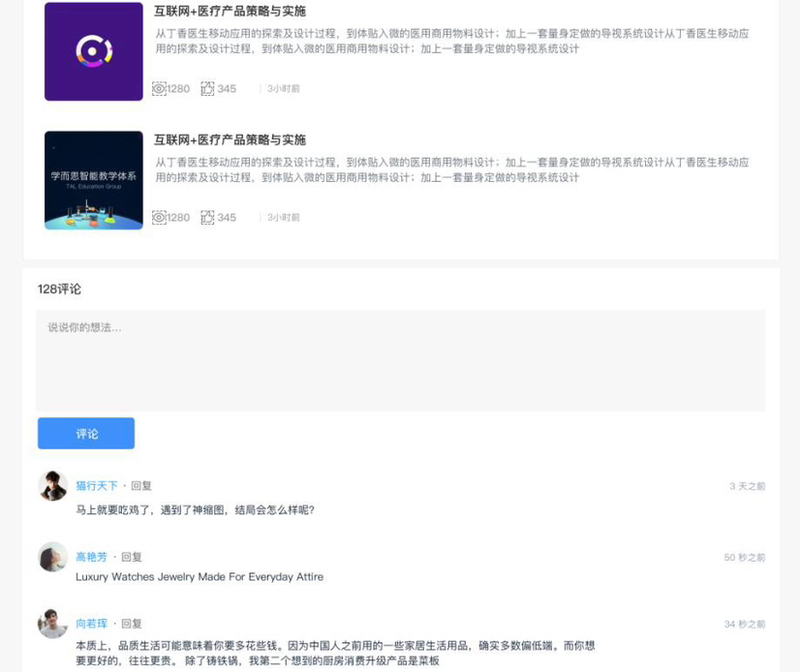Click the description text of the 学而思 article
The height and width of the screenshot is (672, 800).
click(452, 169)
